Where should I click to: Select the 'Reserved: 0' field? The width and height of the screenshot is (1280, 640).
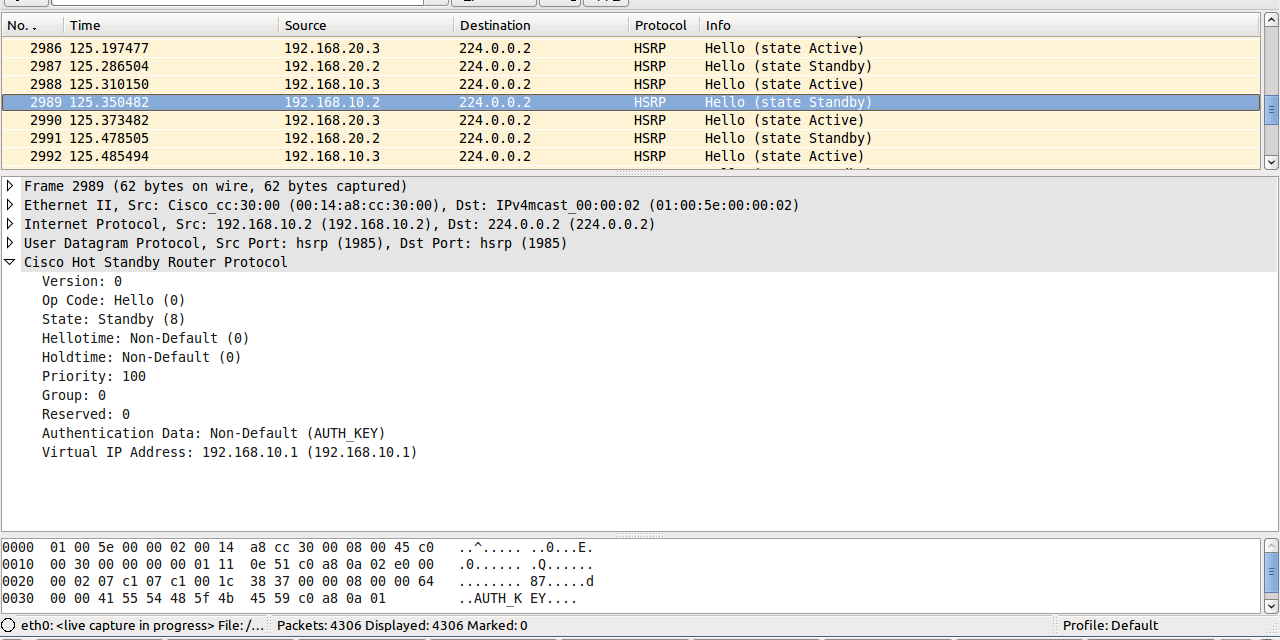pyautogui.click(x=86, y=414)
